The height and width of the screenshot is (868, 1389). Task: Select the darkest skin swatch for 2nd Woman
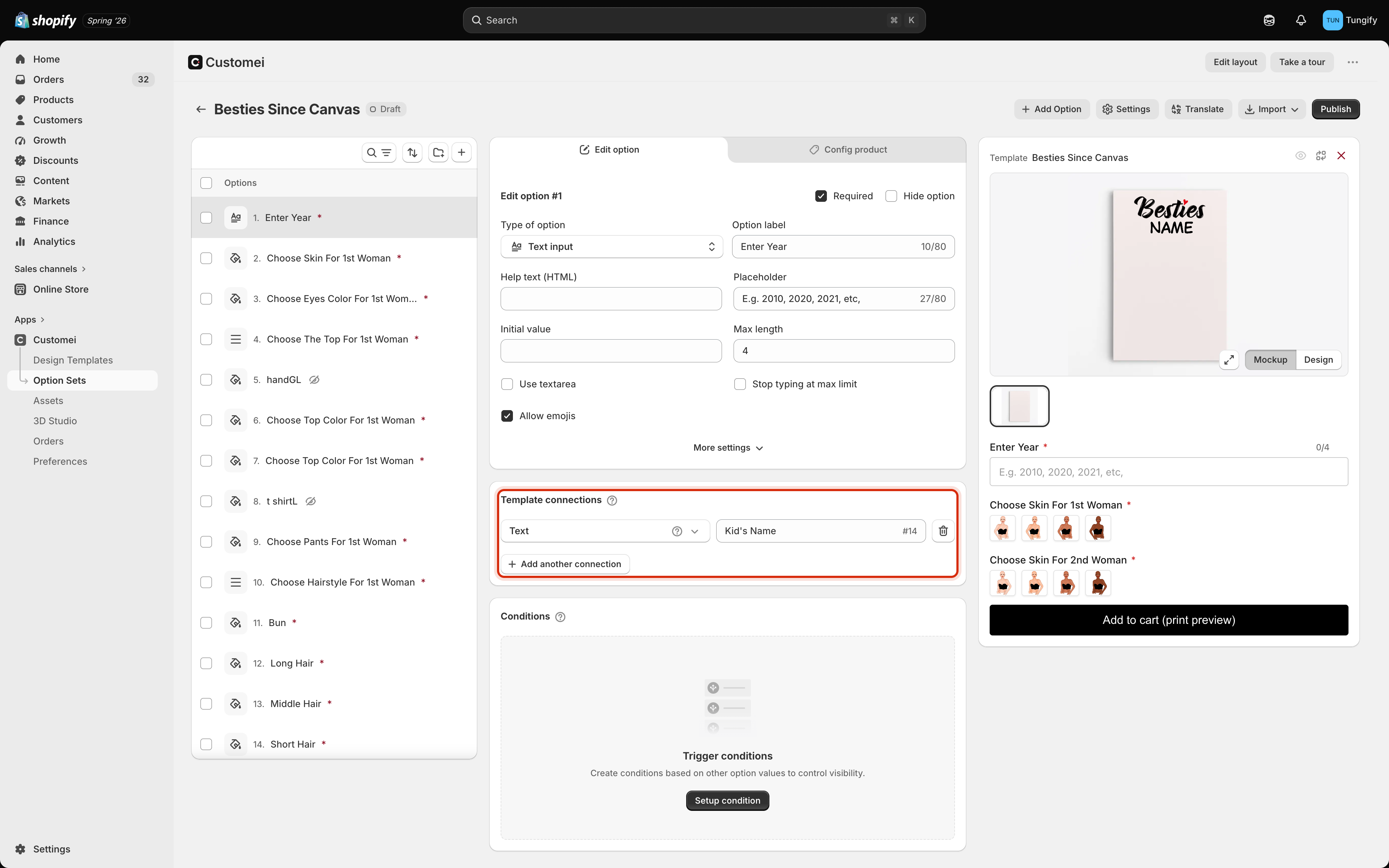(x=1097, y=584)
